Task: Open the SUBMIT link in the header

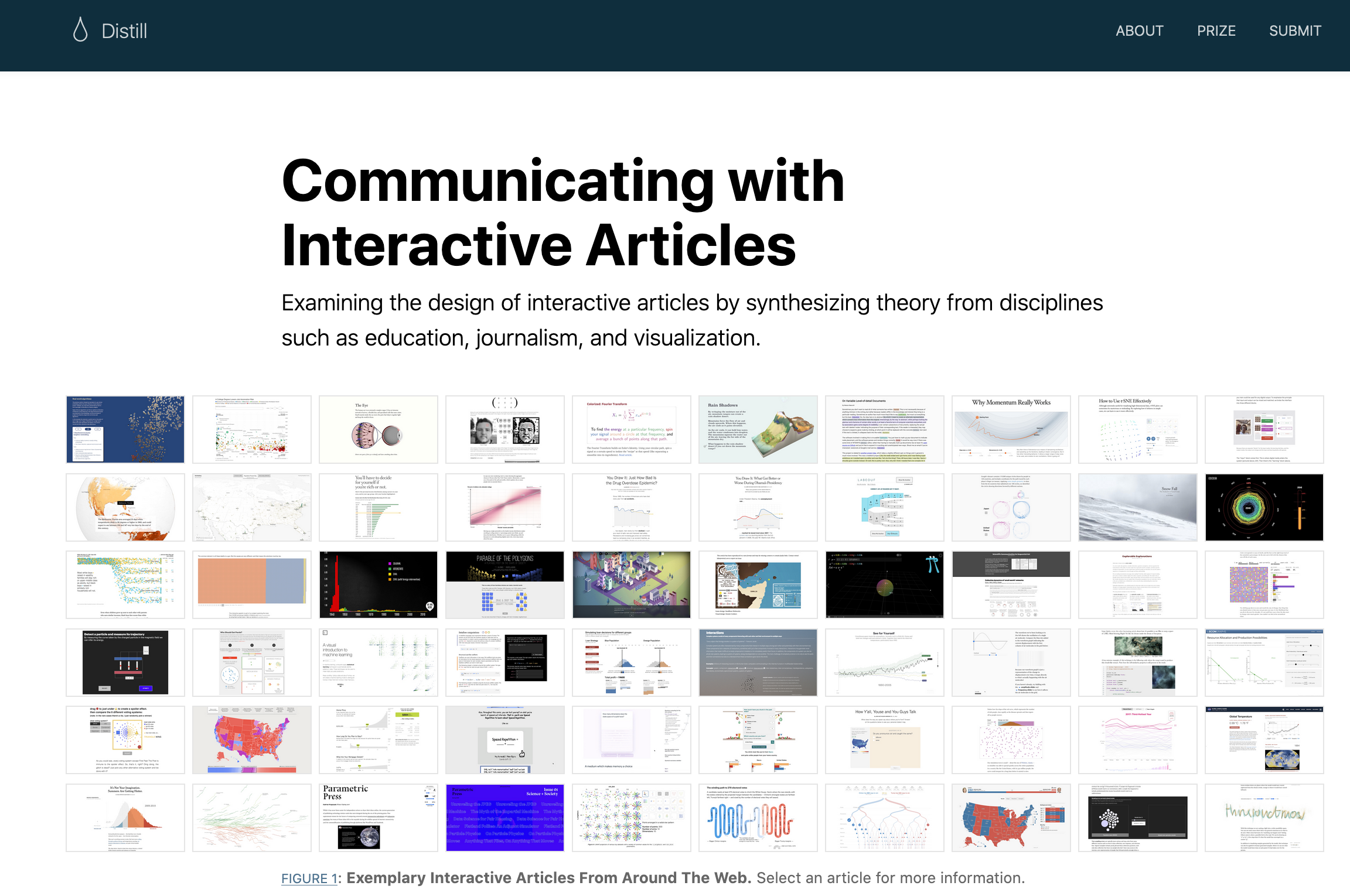Action: click(1294, 31)
